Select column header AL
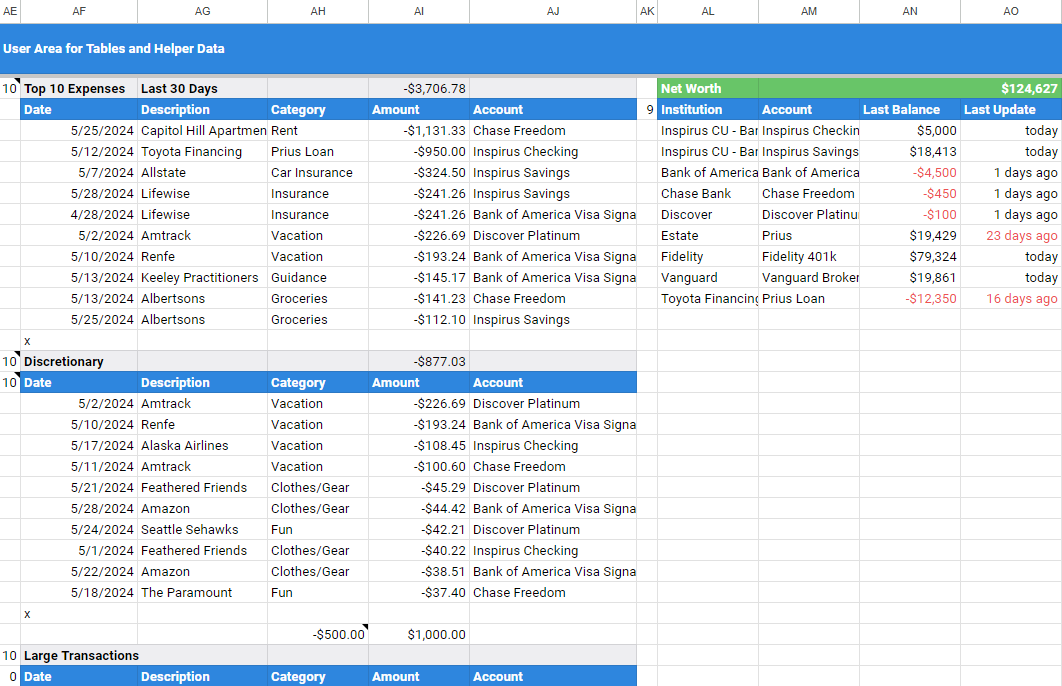Screen dimensions: 1062x686 (708, 11)
